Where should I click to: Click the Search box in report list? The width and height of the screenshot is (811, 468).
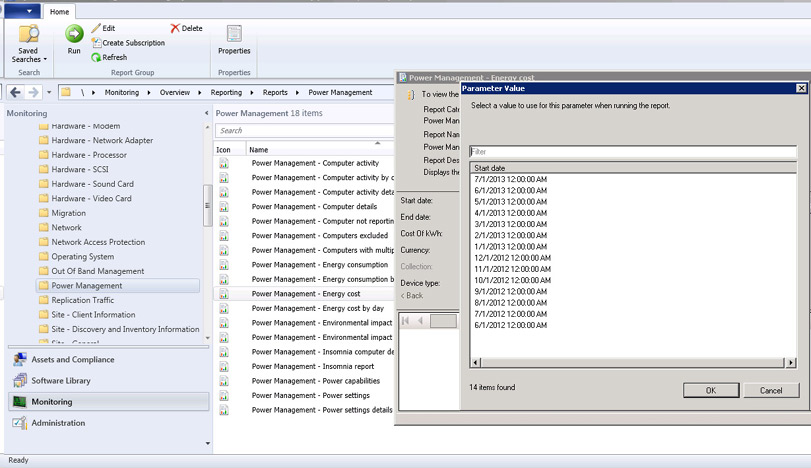305,131
